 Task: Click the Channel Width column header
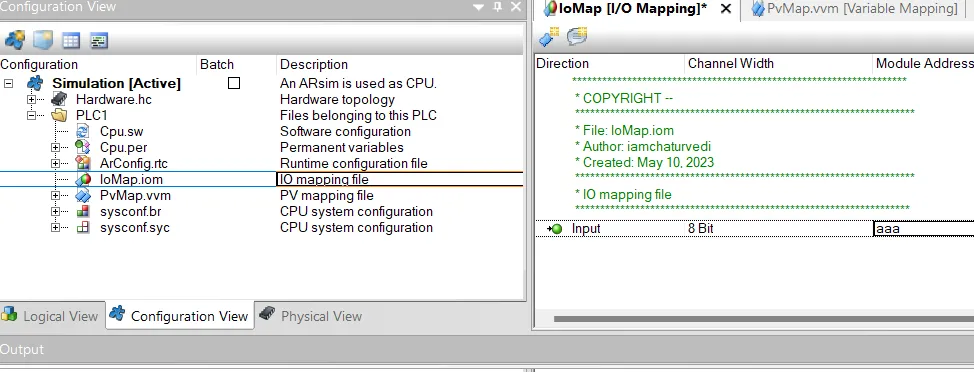point(778,63)
